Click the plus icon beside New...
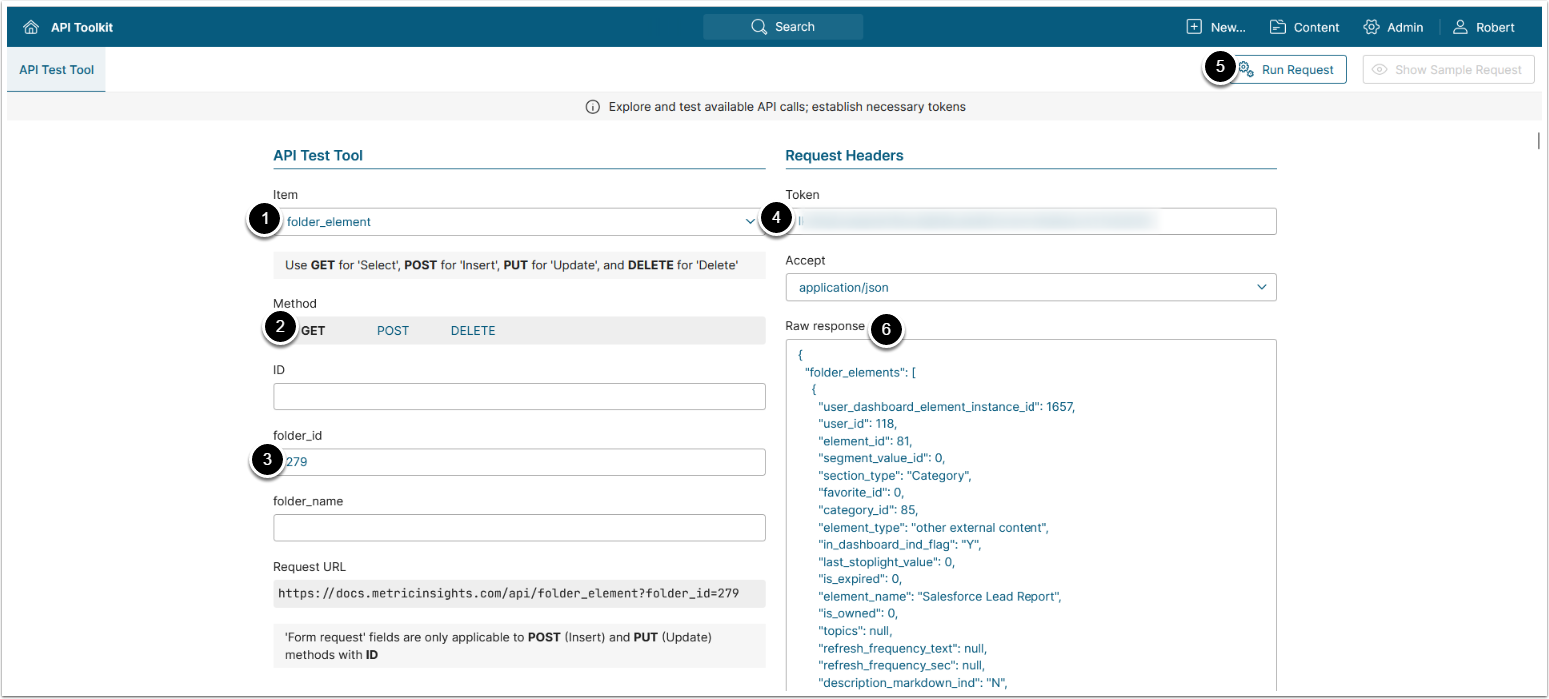 point(1194,27)
